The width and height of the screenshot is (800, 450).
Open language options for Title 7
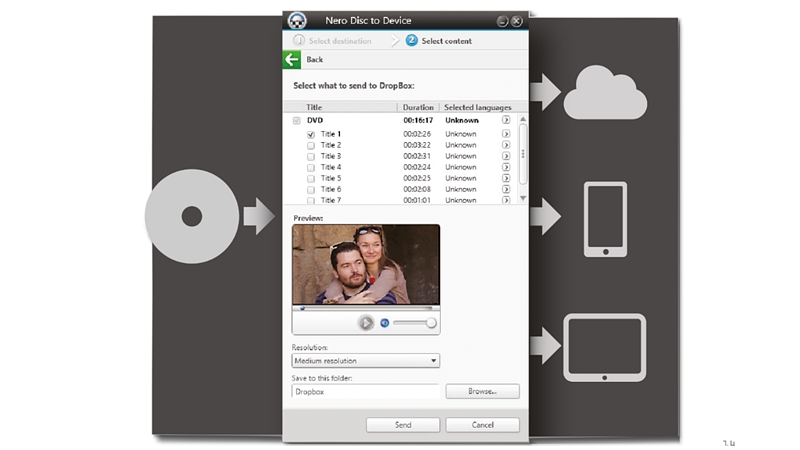pos(506,200)
